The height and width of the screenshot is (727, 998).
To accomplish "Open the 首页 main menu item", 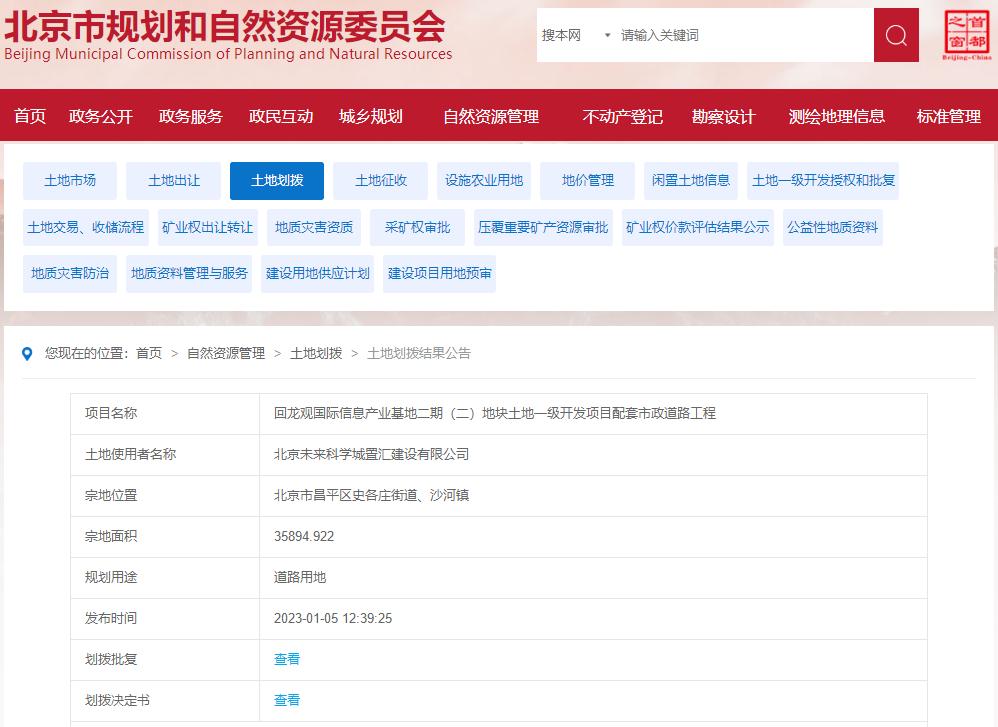I will pyautogui.click(x=30, y=116).
